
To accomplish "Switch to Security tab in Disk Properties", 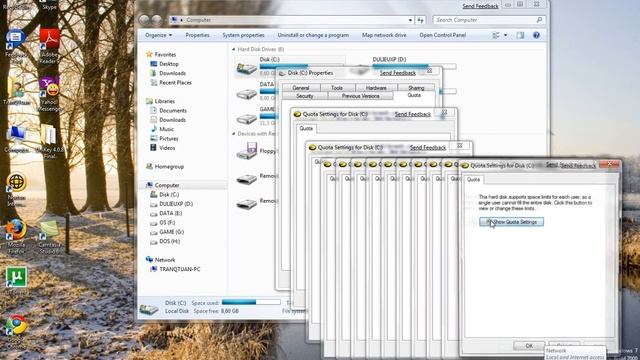I will (304, 96).
